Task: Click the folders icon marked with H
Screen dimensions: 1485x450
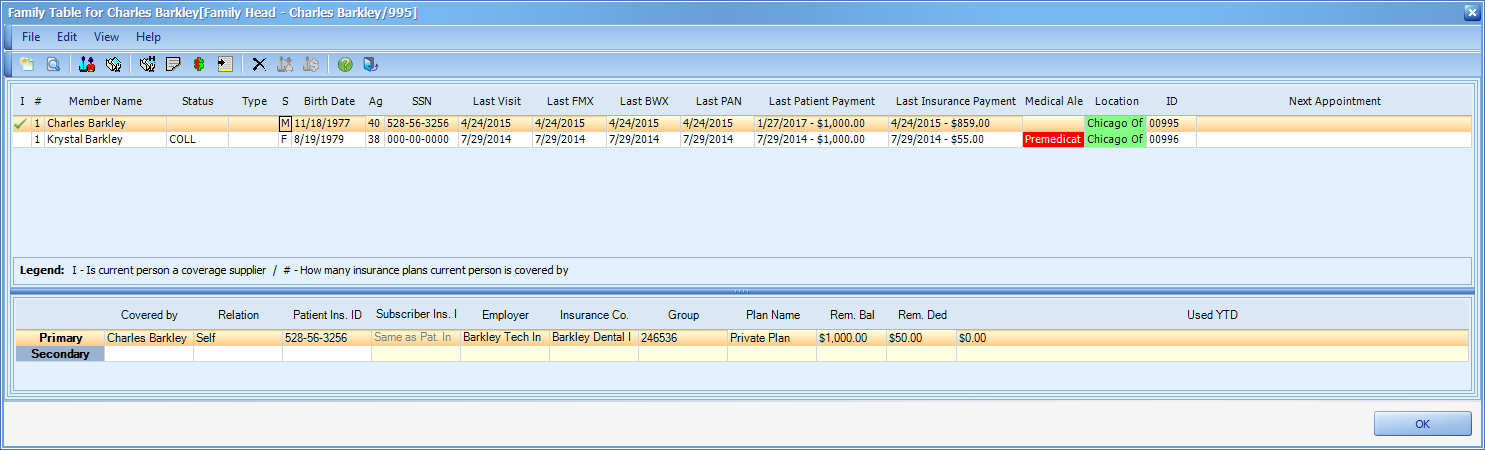Action: (148, 64)
